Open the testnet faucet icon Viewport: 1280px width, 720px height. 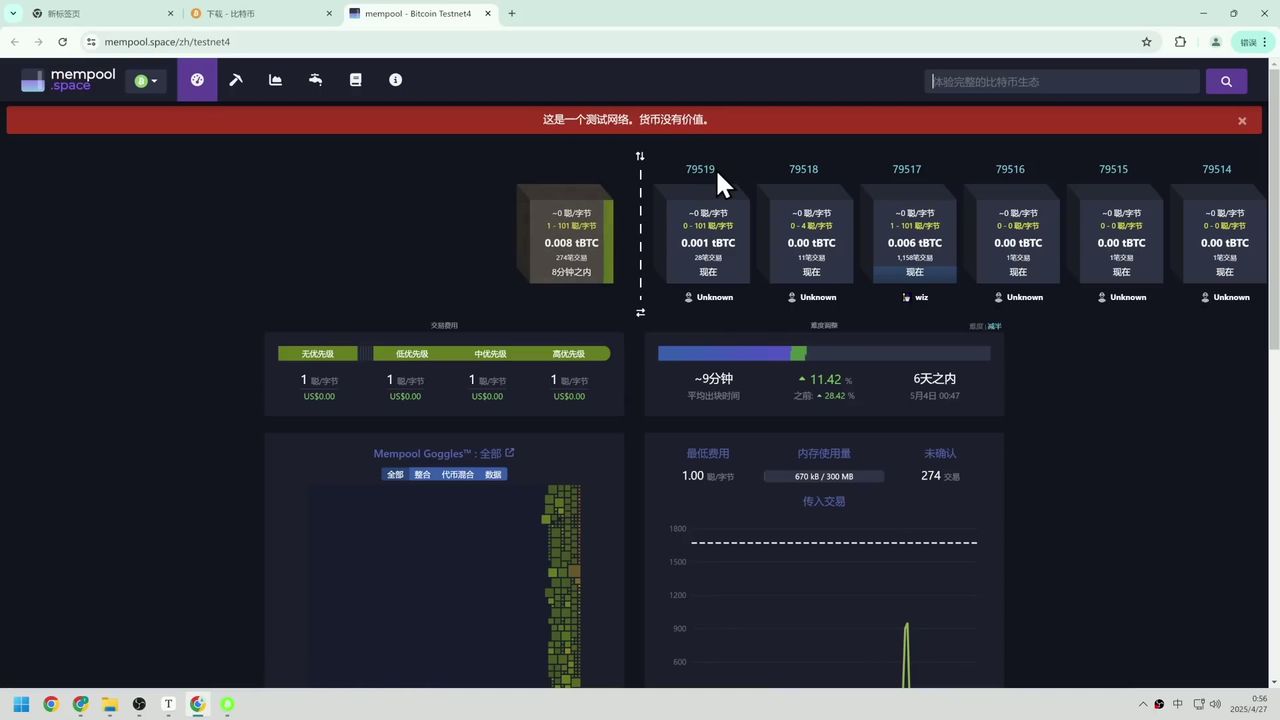[316, 80]
